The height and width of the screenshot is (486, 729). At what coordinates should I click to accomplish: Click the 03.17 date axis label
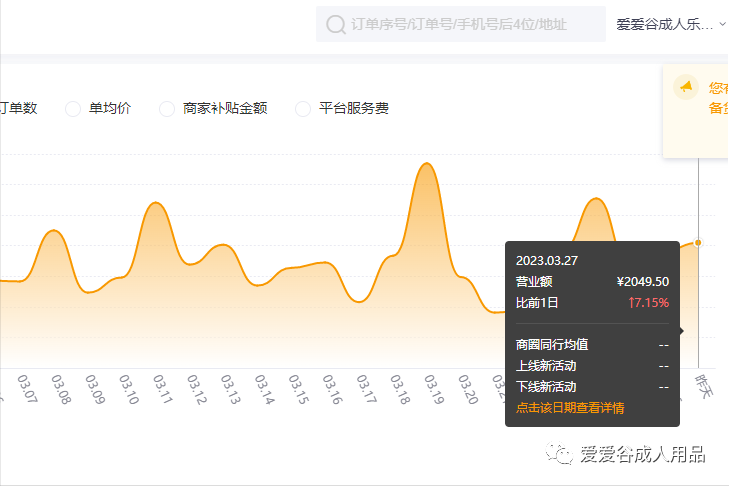(x=367, y=388)
